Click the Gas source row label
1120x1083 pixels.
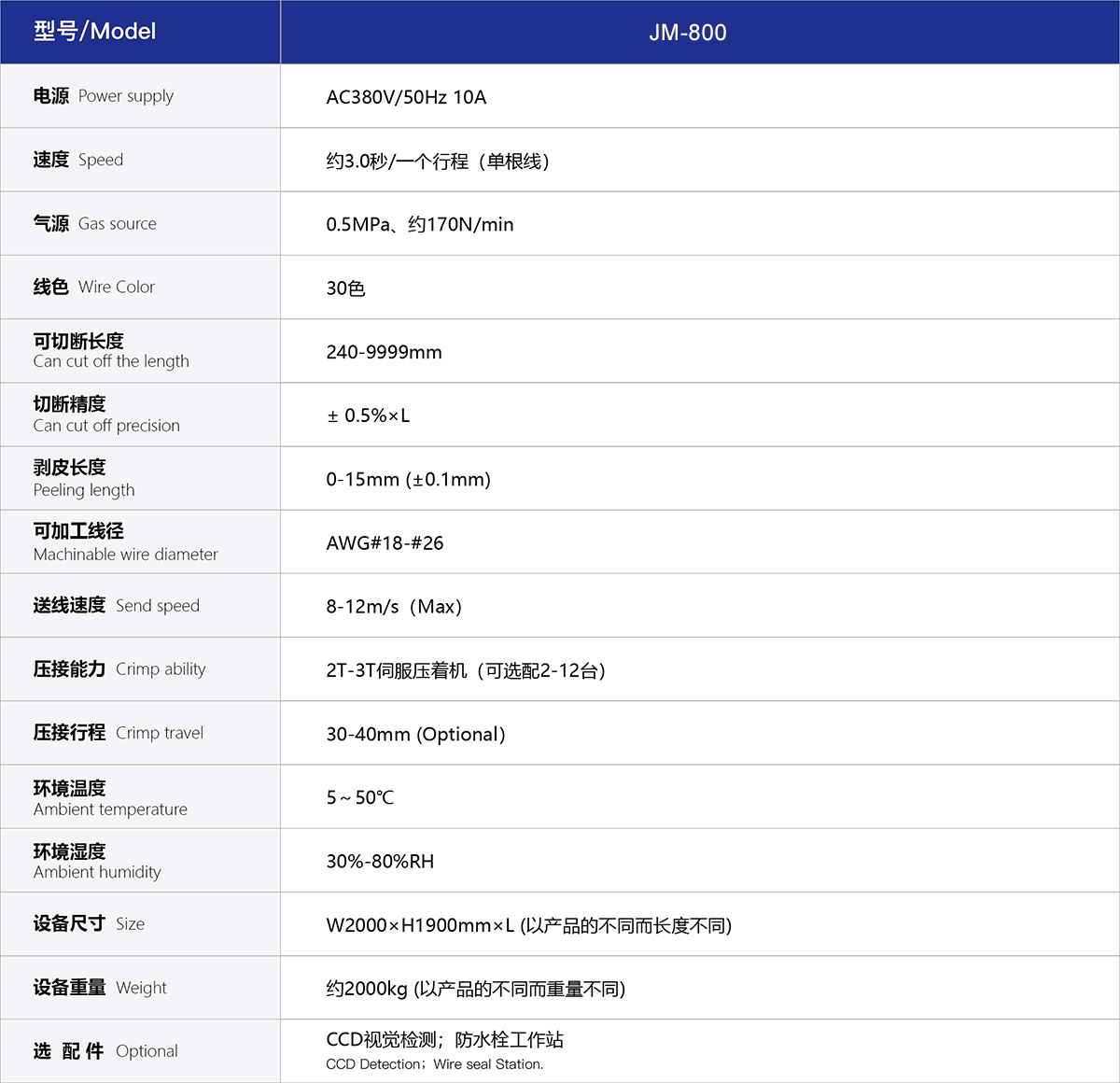click(94, 223)
